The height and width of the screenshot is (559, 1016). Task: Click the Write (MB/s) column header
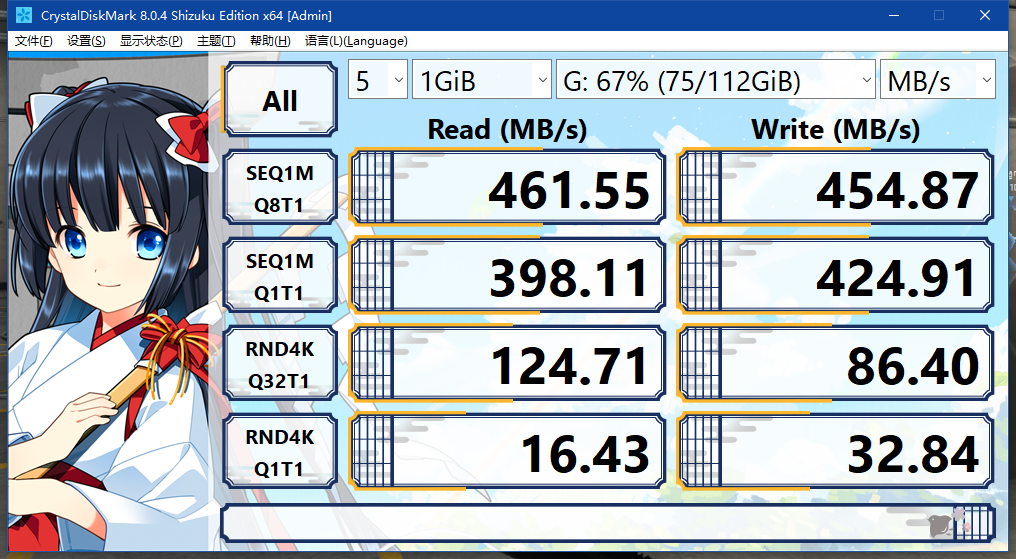(835, 130)
